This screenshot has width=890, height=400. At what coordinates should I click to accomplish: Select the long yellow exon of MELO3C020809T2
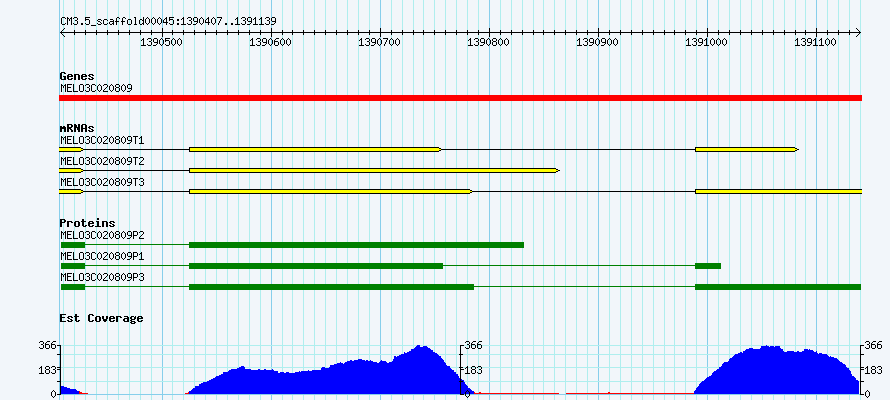pos(375,170)
